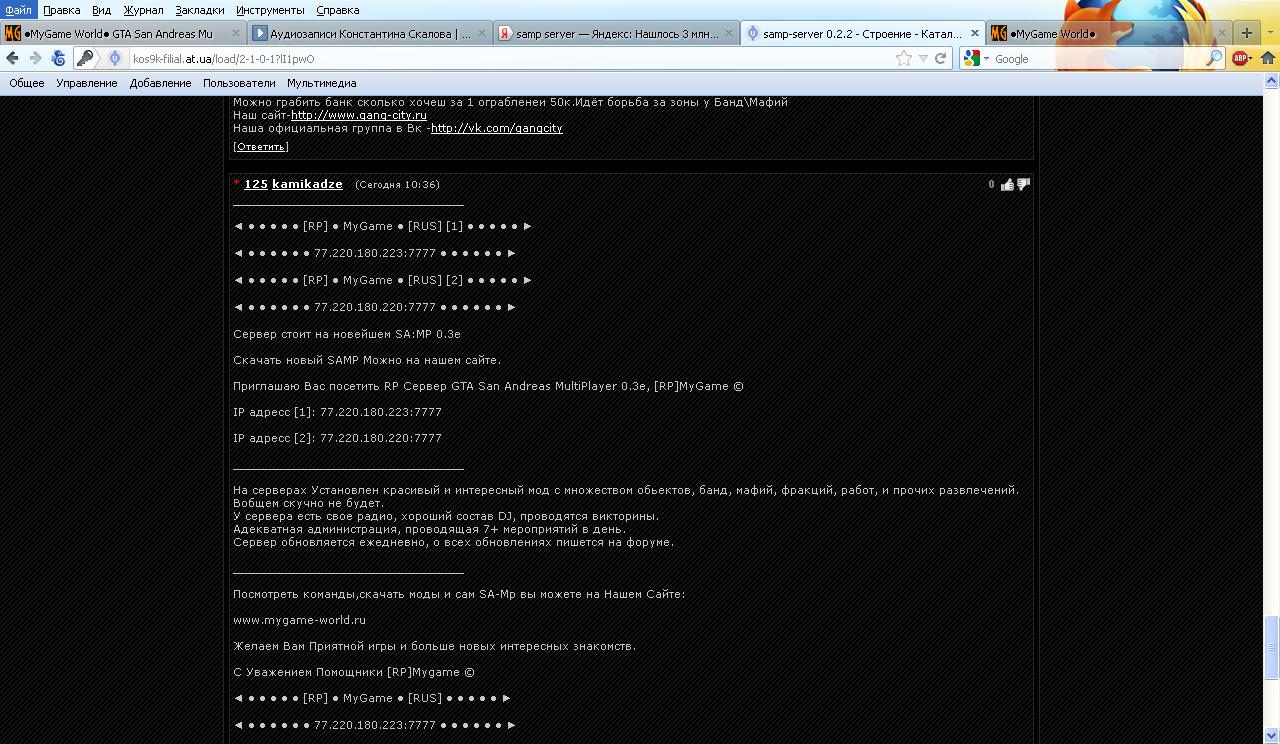
Task: Open kamikadze user profile link
Action: (x=307, y=184)
